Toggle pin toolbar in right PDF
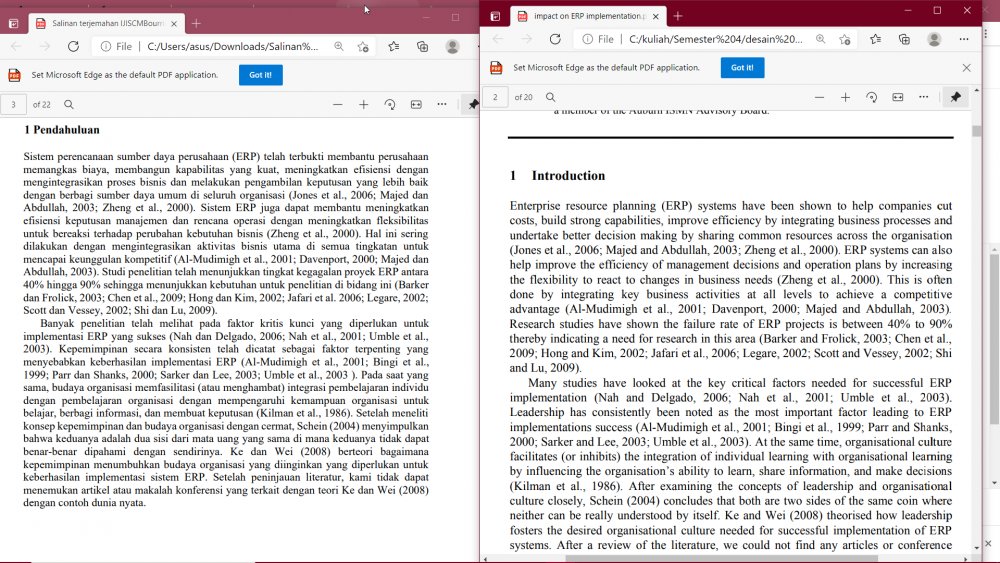This screenshot has width=1000, height=563. coord(955,97)
